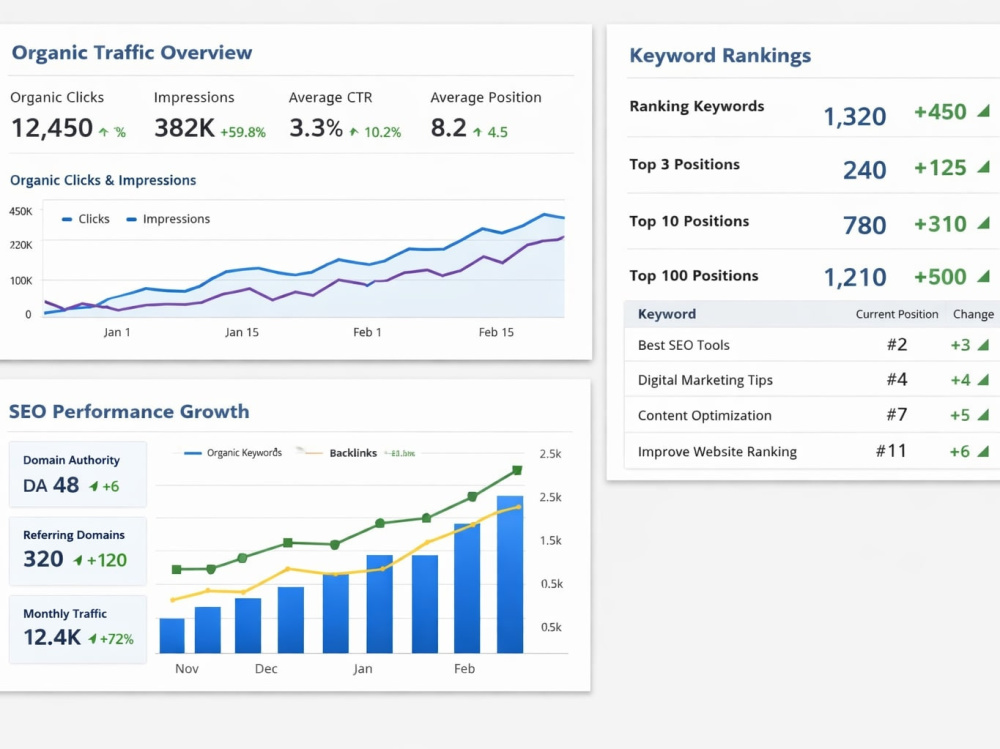Click the Organic Clicks up-arrow icon
Viewport: 1000px width, 749px height.
pos(103,132)
